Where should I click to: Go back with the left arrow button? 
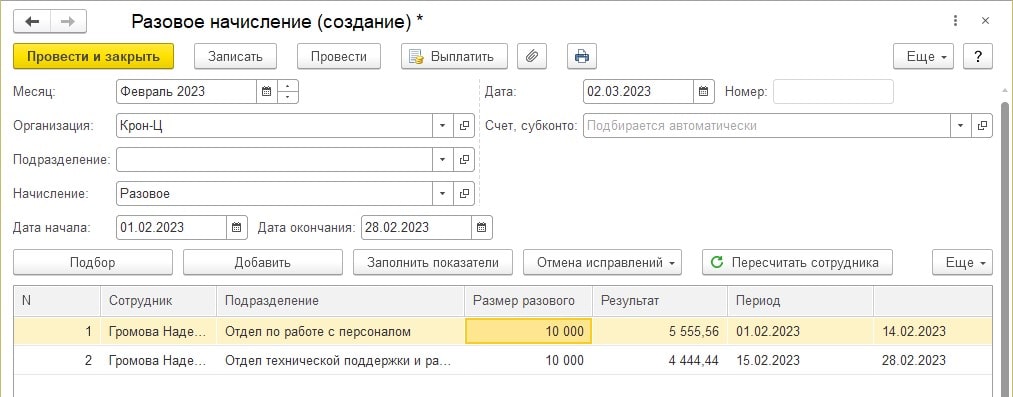[32, 21]
